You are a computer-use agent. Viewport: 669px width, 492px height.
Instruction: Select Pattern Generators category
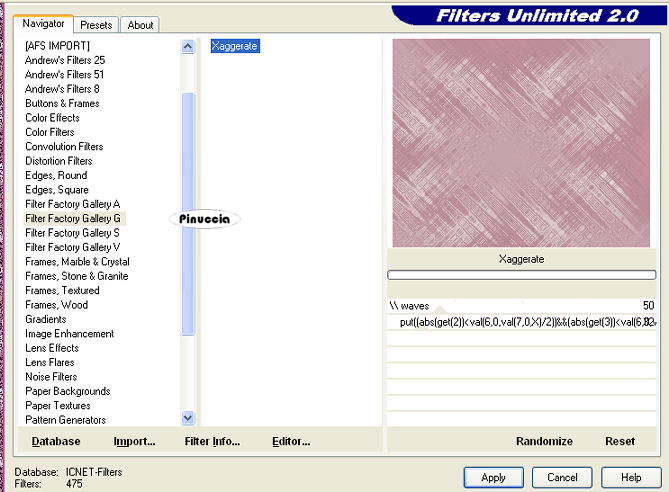pyautogui.click(x=66, y=420)
